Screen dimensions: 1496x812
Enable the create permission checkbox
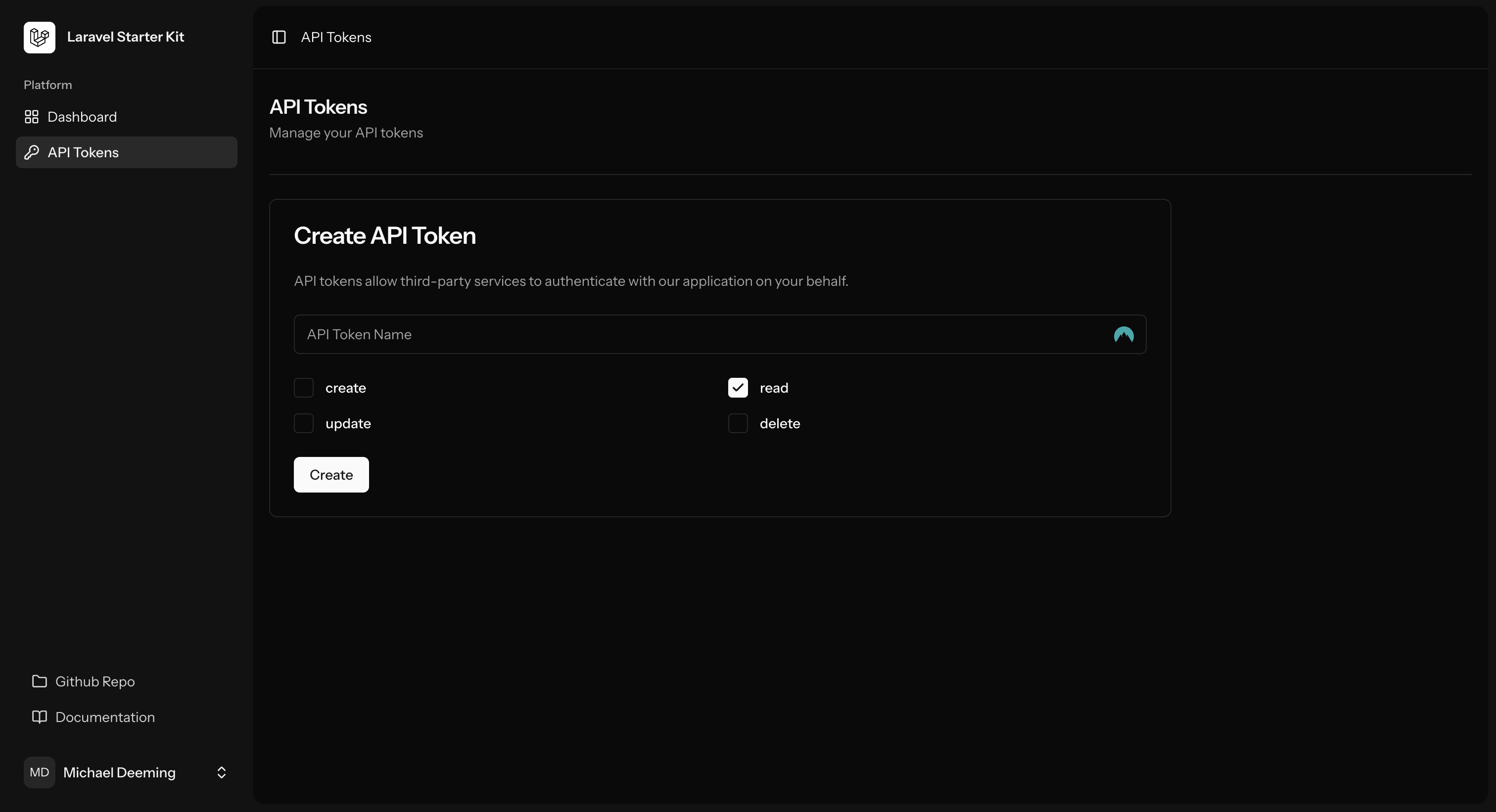click(304, 388)
